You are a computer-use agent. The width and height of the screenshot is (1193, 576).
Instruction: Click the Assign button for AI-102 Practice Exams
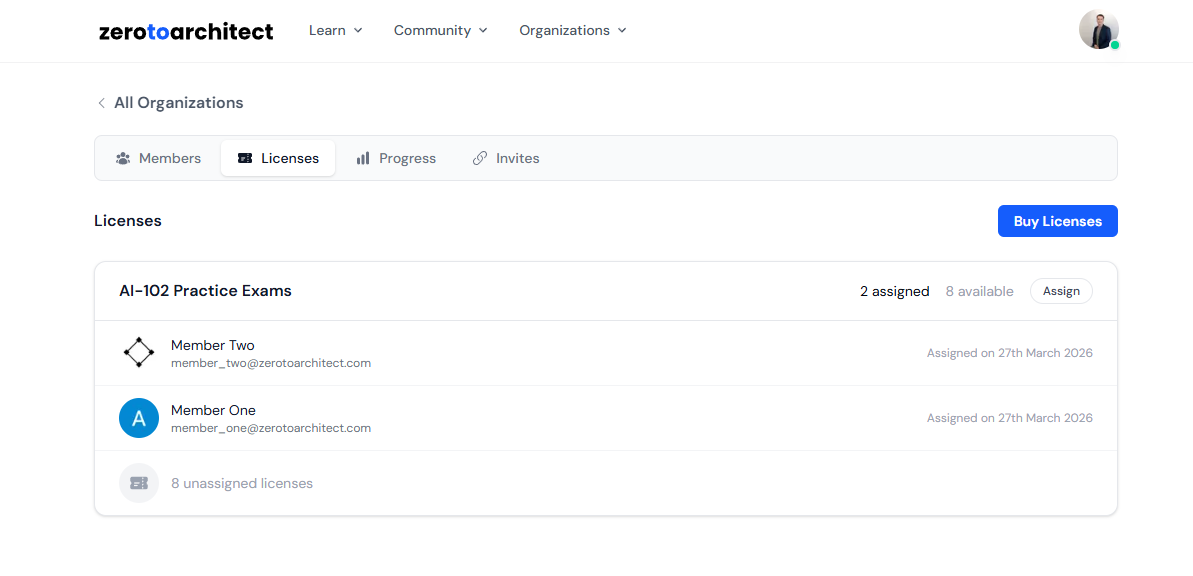pyautogui.click(x=1061, y=291)
